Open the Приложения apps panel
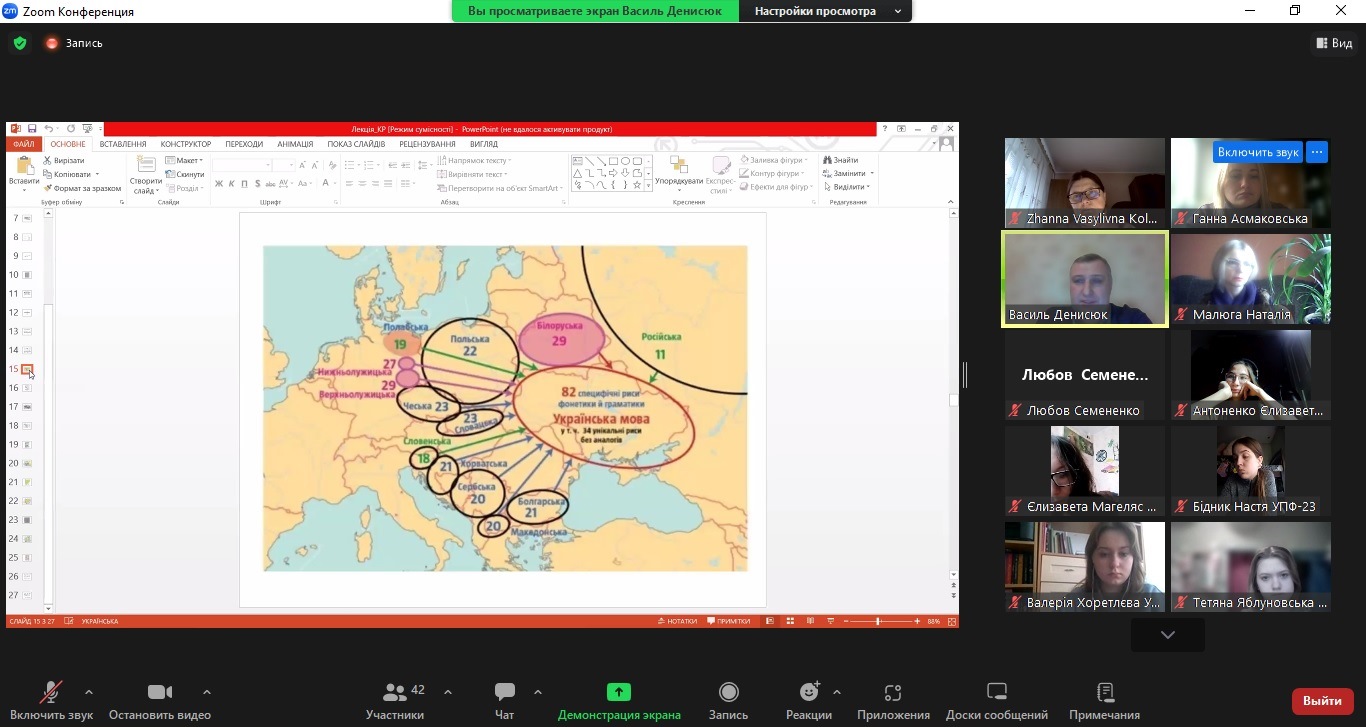The image size is (1366, 727). [893, 693]
